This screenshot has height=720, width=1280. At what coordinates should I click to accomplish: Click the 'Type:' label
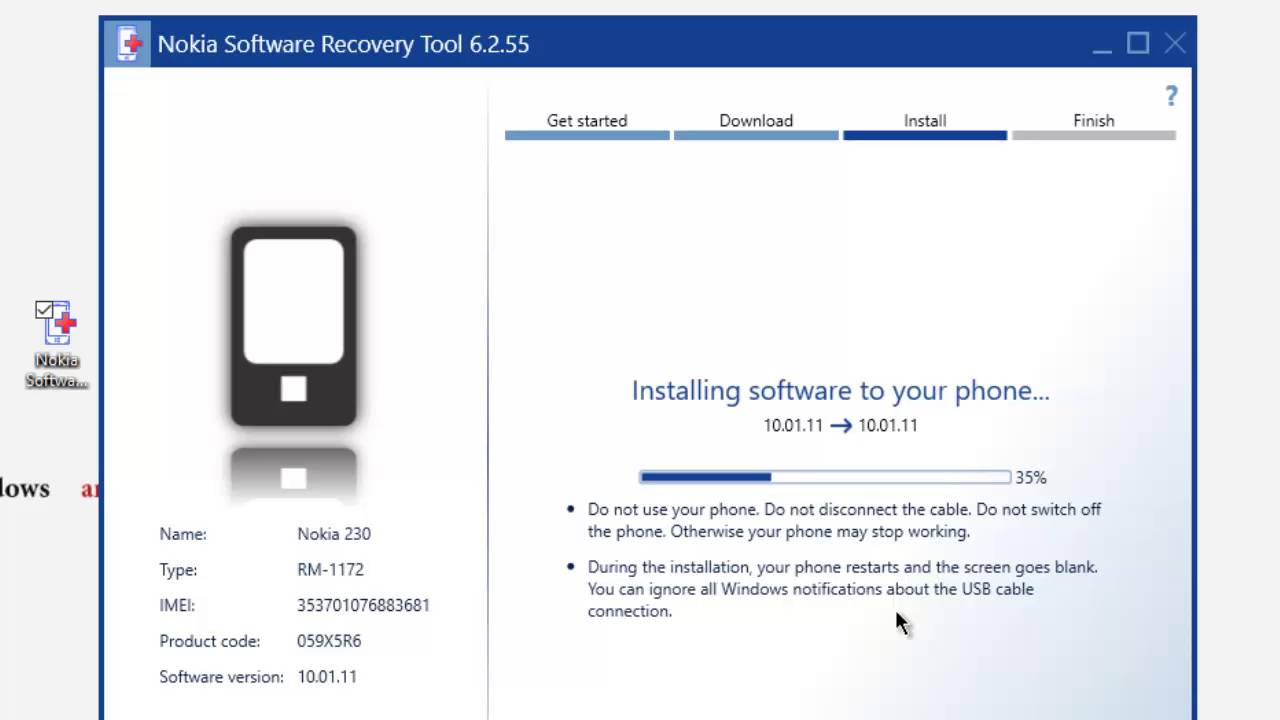click(x=178, y=570)
